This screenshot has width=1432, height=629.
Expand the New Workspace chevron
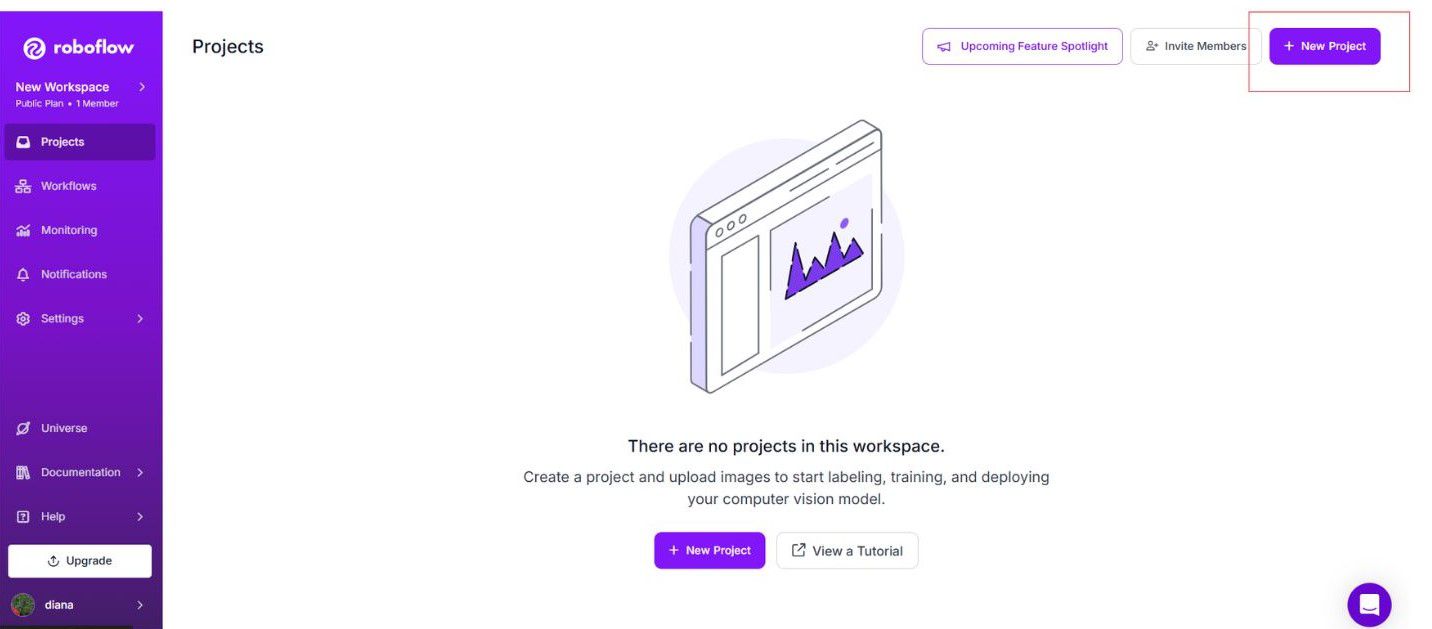click(142, 87)
